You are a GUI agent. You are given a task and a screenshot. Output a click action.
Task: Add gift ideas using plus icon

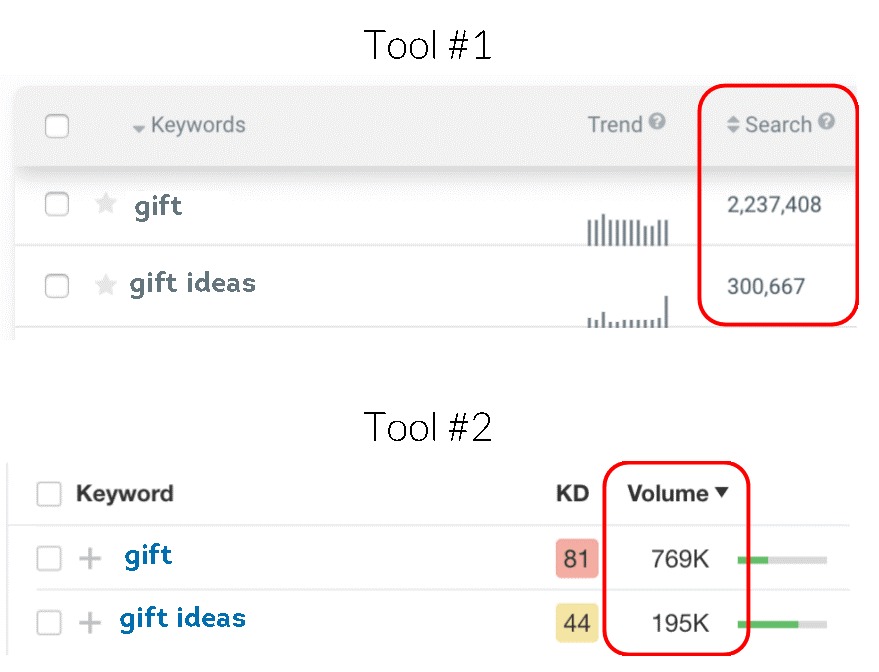tap(91, 622)
